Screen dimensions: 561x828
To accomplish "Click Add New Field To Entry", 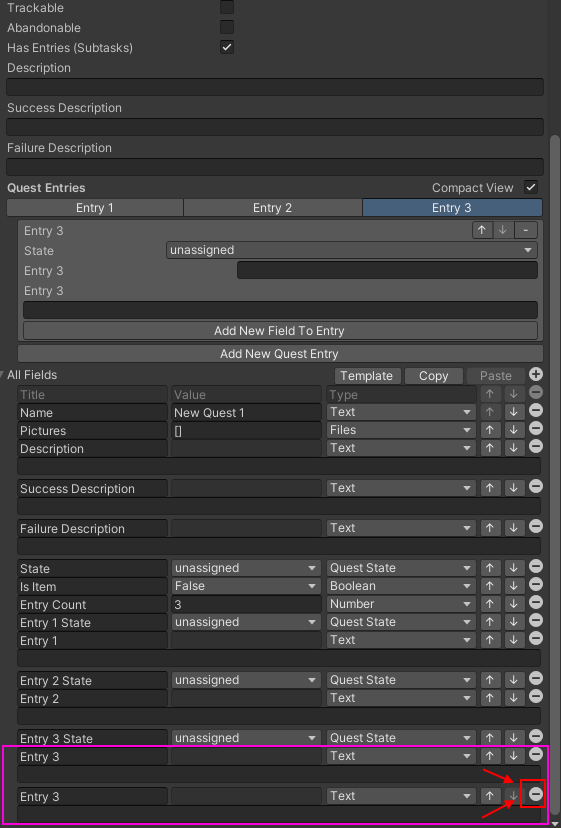I will click(280, 331).
